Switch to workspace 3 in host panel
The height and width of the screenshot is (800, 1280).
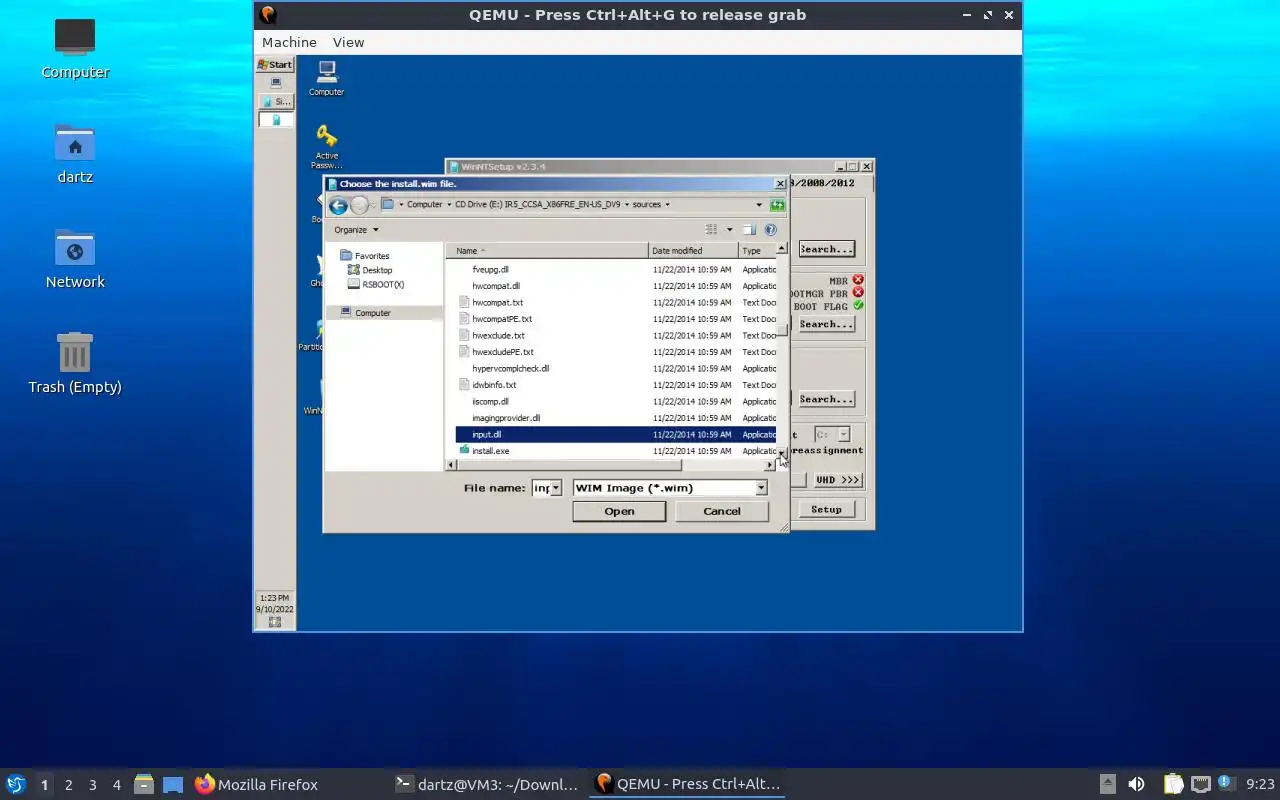coord(92,785)
